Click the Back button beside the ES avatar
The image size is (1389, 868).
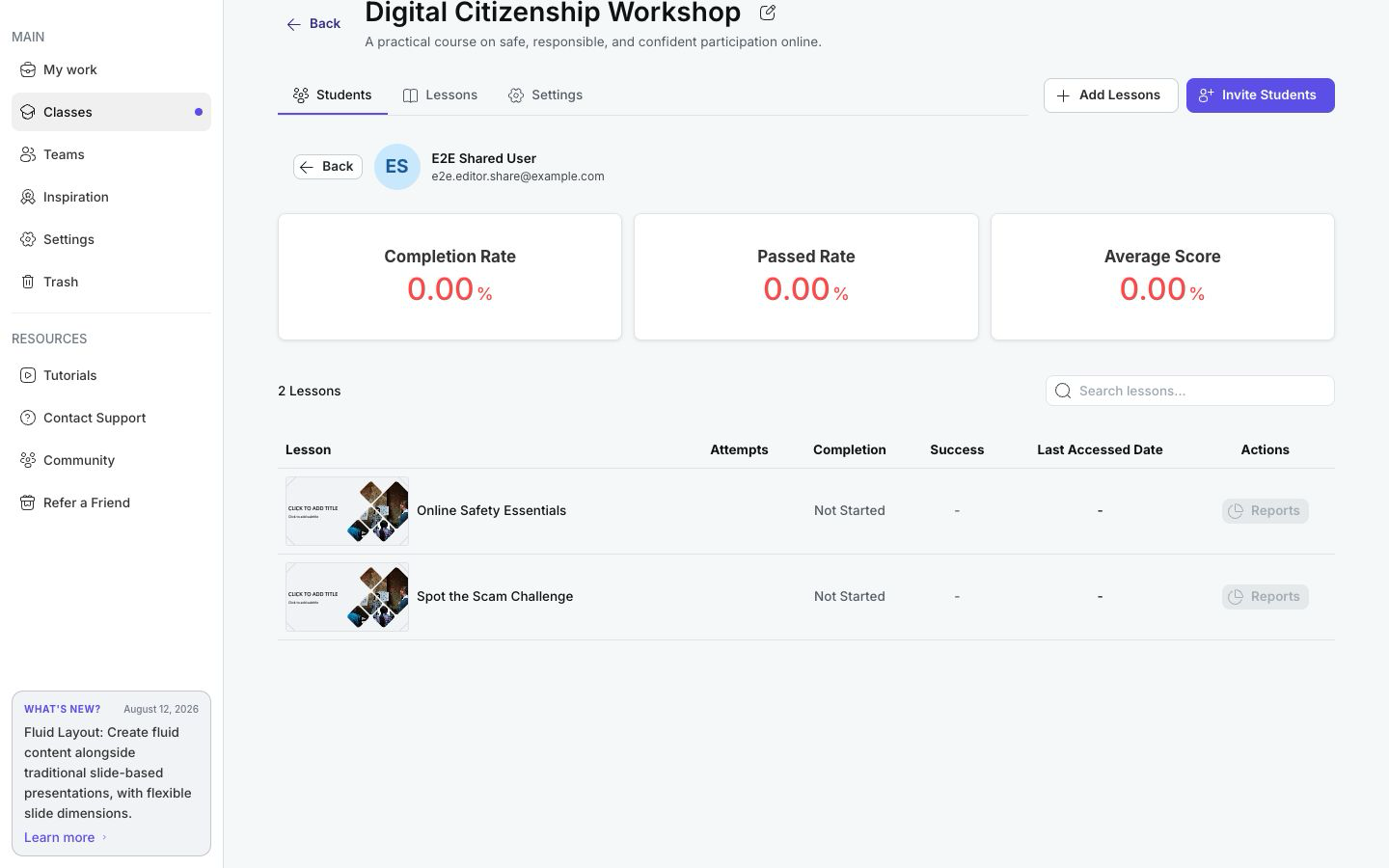pos(328,167)
